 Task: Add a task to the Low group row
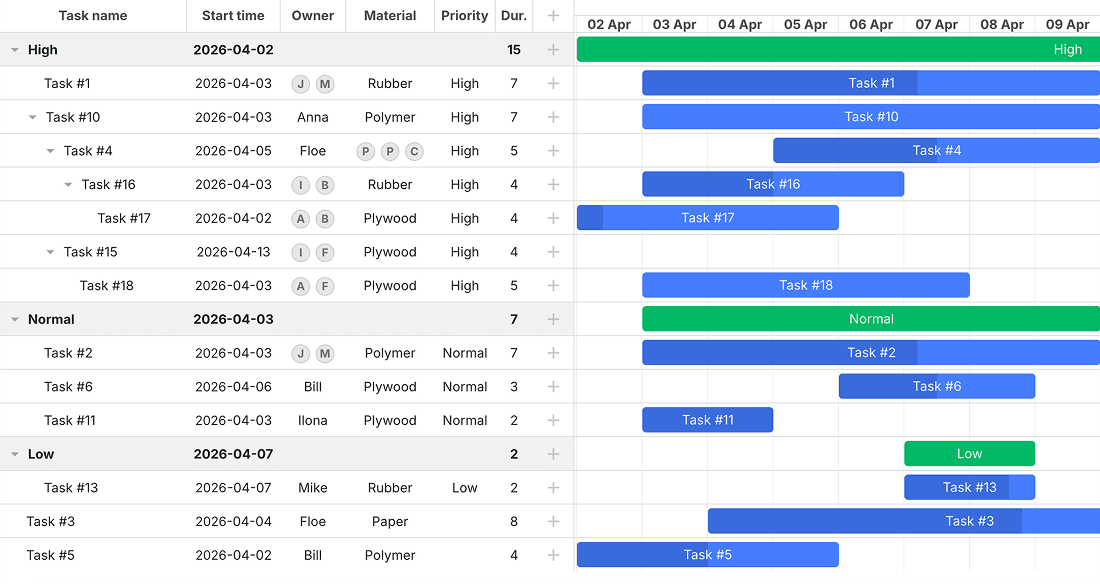(554, 454)
